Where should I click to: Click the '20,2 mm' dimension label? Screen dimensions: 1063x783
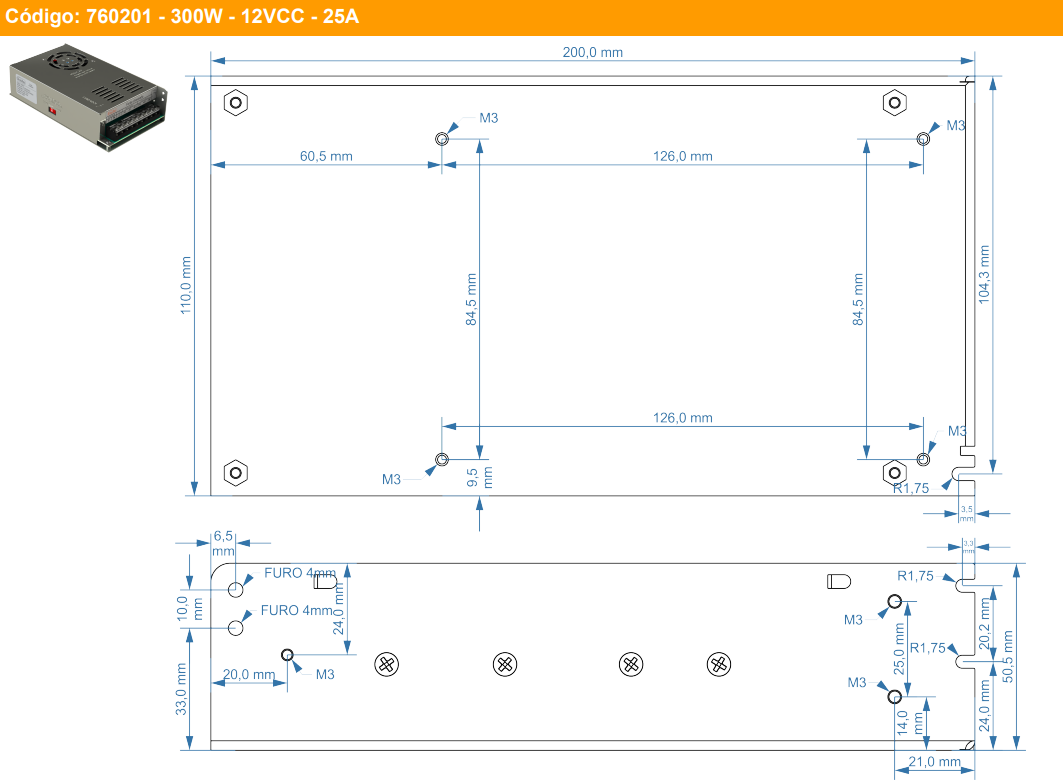(984, 624)
